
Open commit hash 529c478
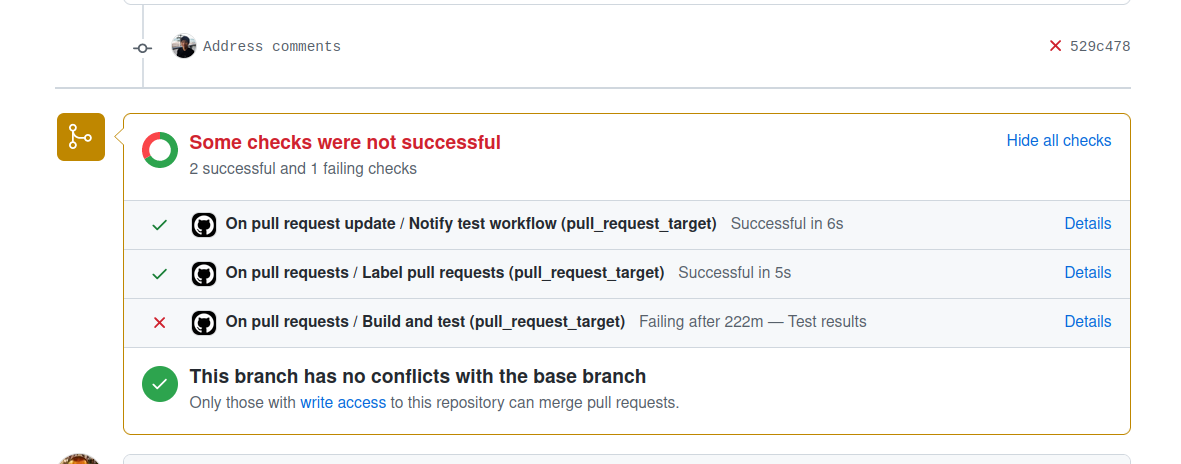coord(1100,47)
